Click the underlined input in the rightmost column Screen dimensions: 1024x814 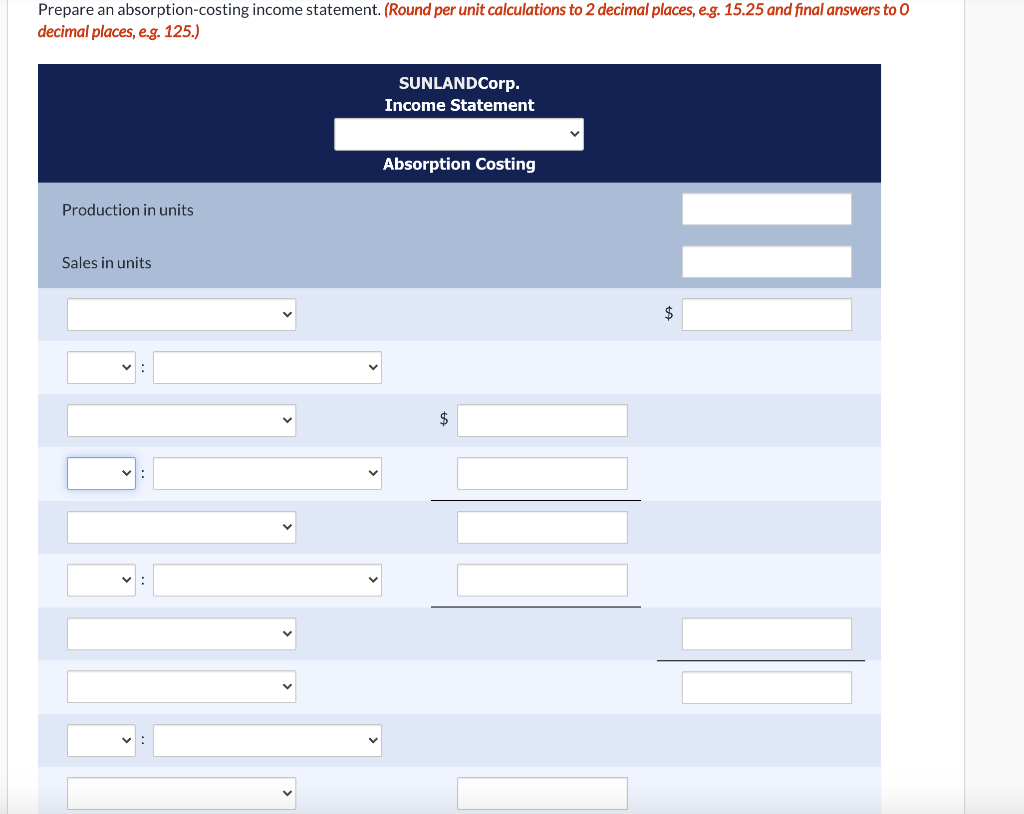[x=766, y=633]
